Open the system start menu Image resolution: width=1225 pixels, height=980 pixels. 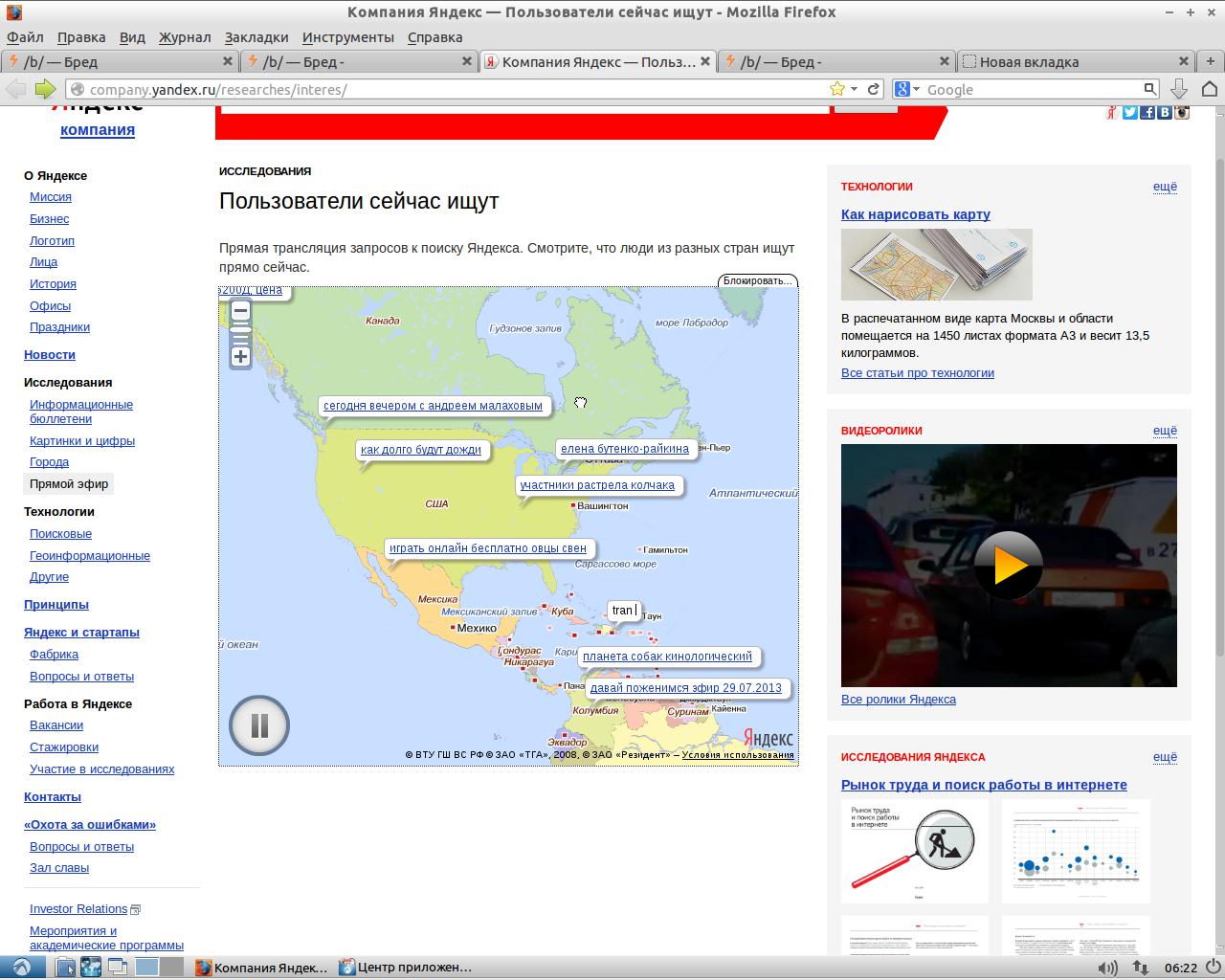coord(20,968)
